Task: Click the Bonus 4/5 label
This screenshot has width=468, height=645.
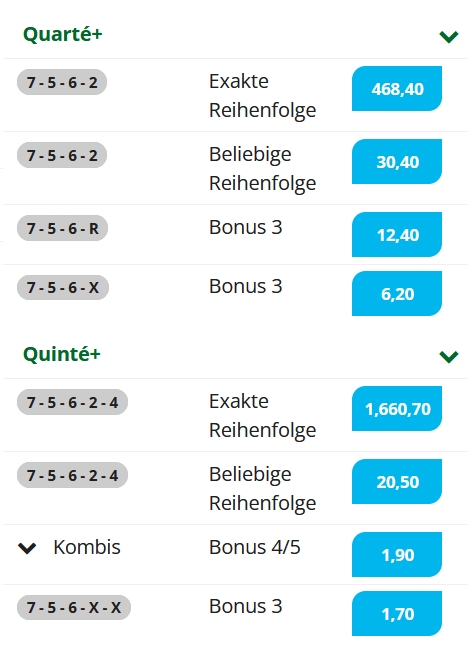Action: pyautogui.click(x=255, y=547)
